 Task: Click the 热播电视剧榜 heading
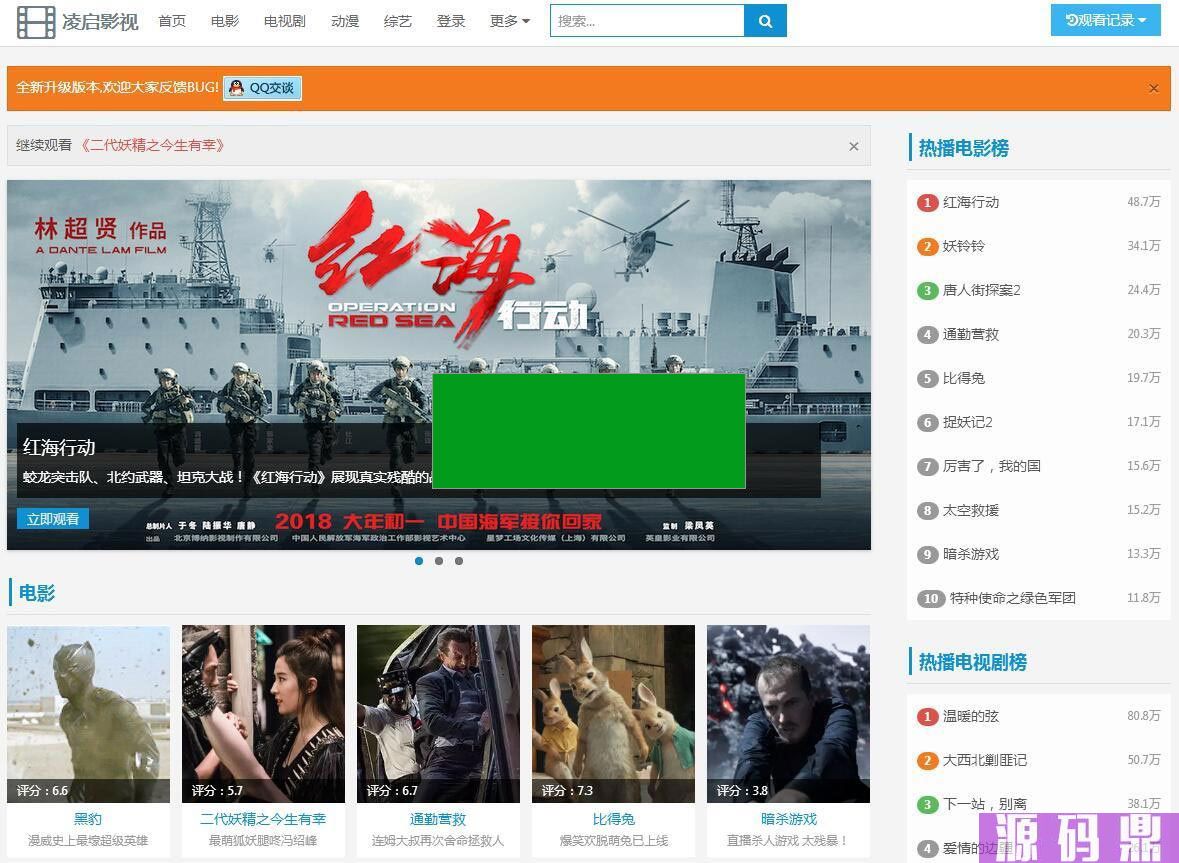[x=972, y=662]
